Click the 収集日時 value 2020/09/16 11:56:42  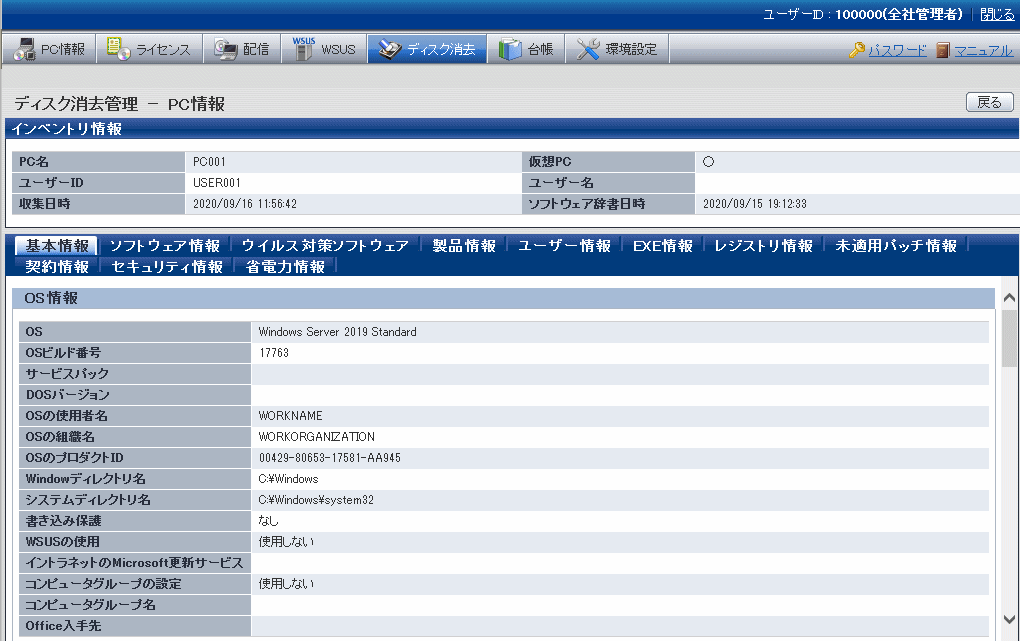point(245,204)
